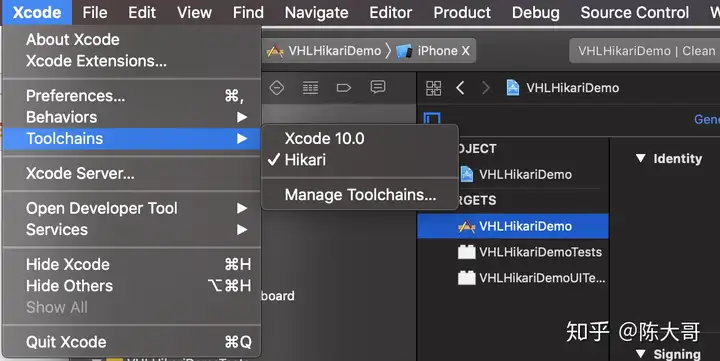Open the report navigator speech-bubble icon
The width and height of the screenshot is (720, 361).
[377, 87]
